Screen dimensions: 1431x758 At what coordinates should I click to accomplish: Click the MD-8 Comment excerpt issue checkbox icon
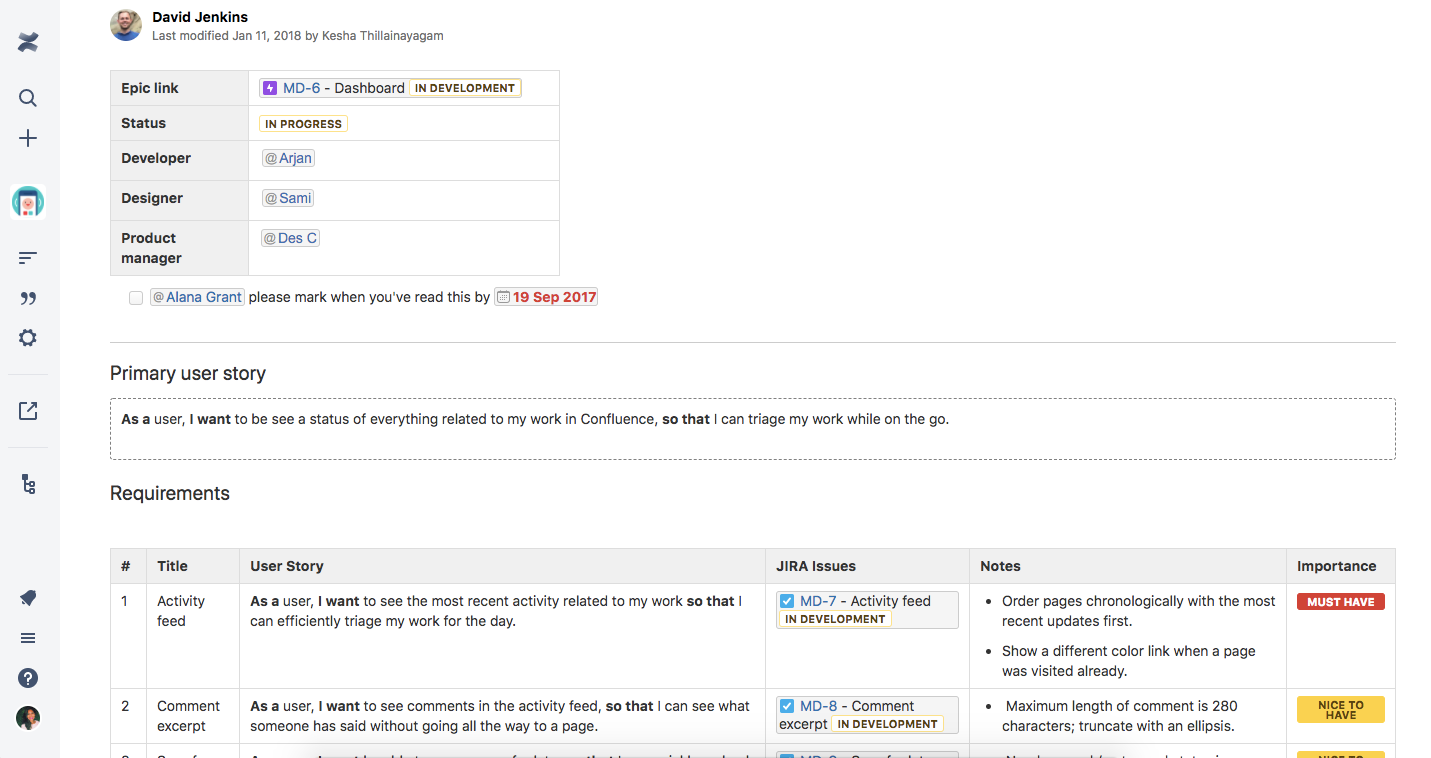coord(787,706)
